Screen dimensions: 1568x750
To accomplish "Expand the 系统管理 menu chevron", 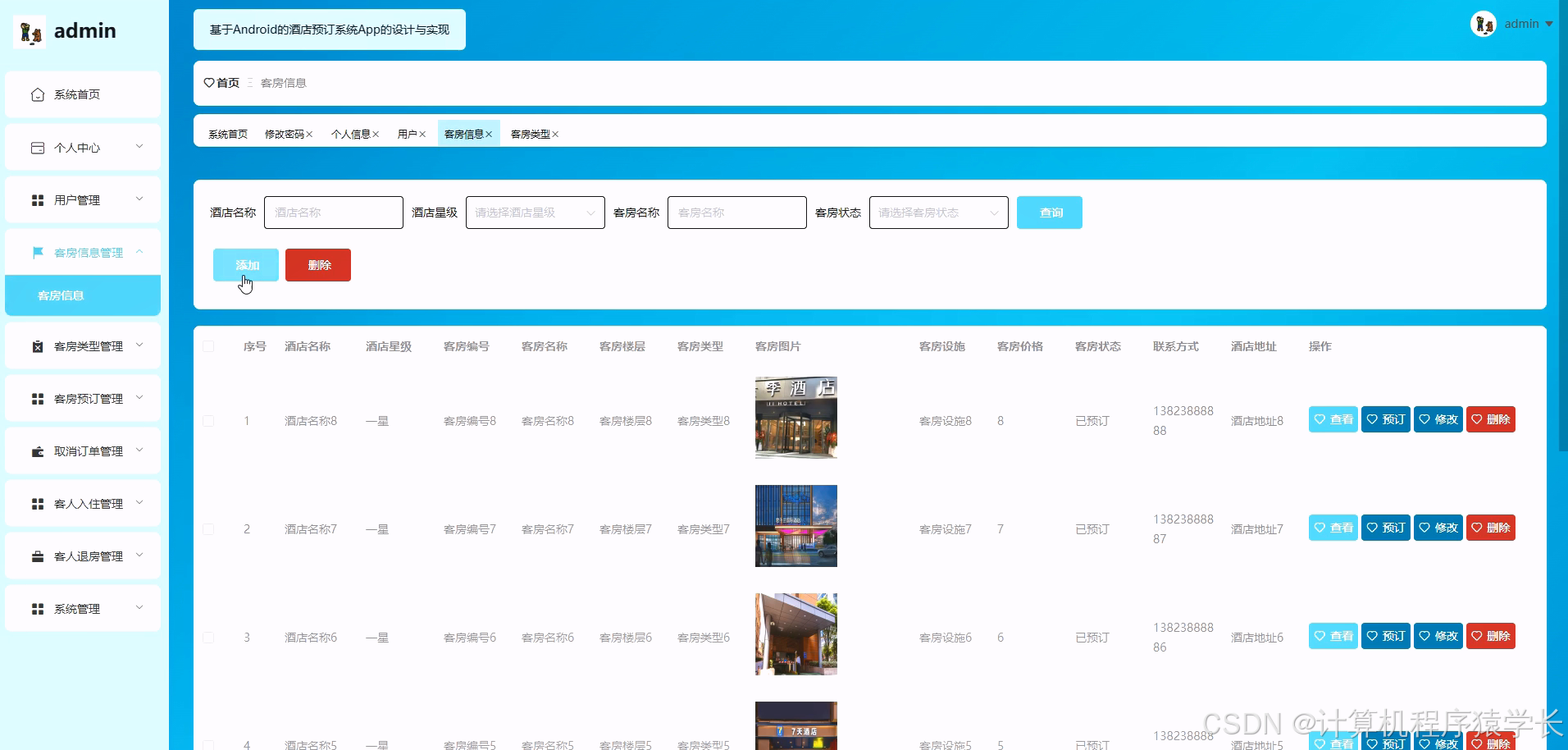I will pos(139,607).
